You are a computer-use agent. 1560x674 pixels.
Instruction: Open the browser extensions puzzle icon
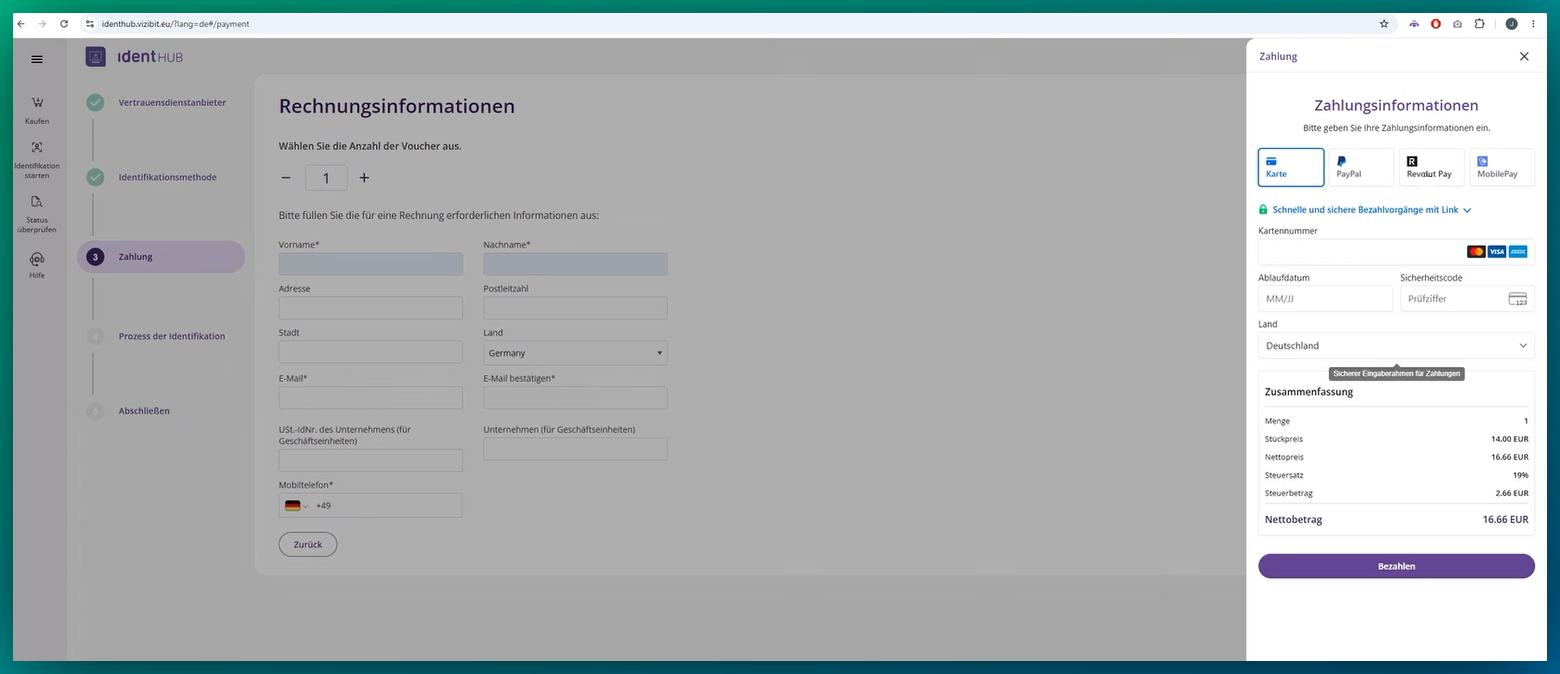[x=1480, y=23]
